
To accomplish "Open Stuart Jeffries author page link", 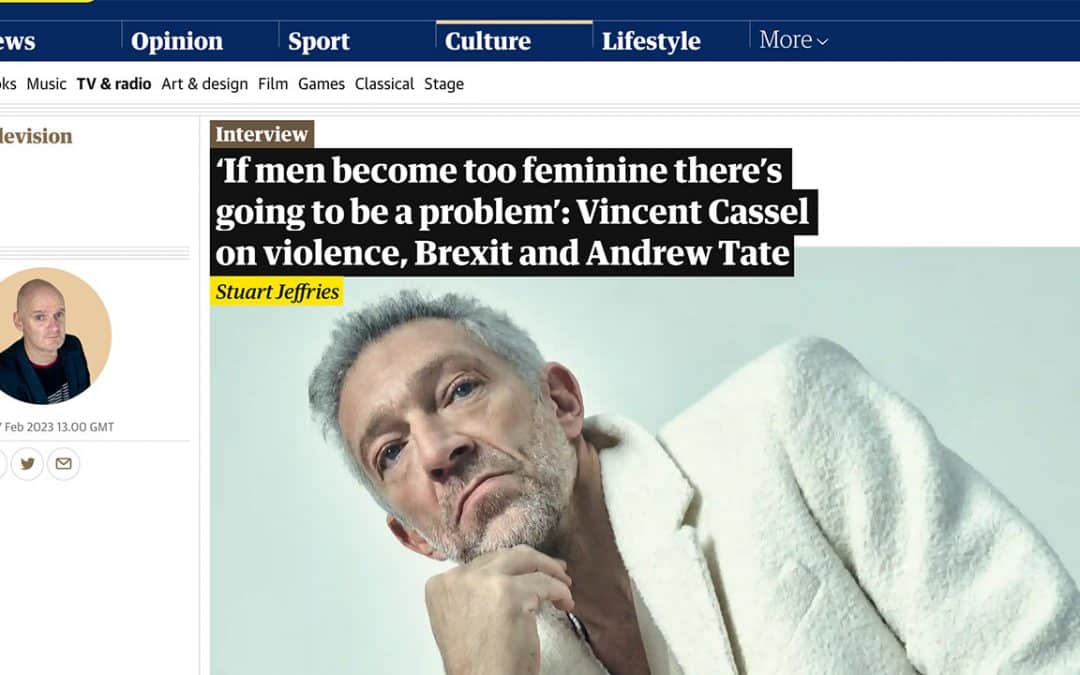I will pos(277,292).
